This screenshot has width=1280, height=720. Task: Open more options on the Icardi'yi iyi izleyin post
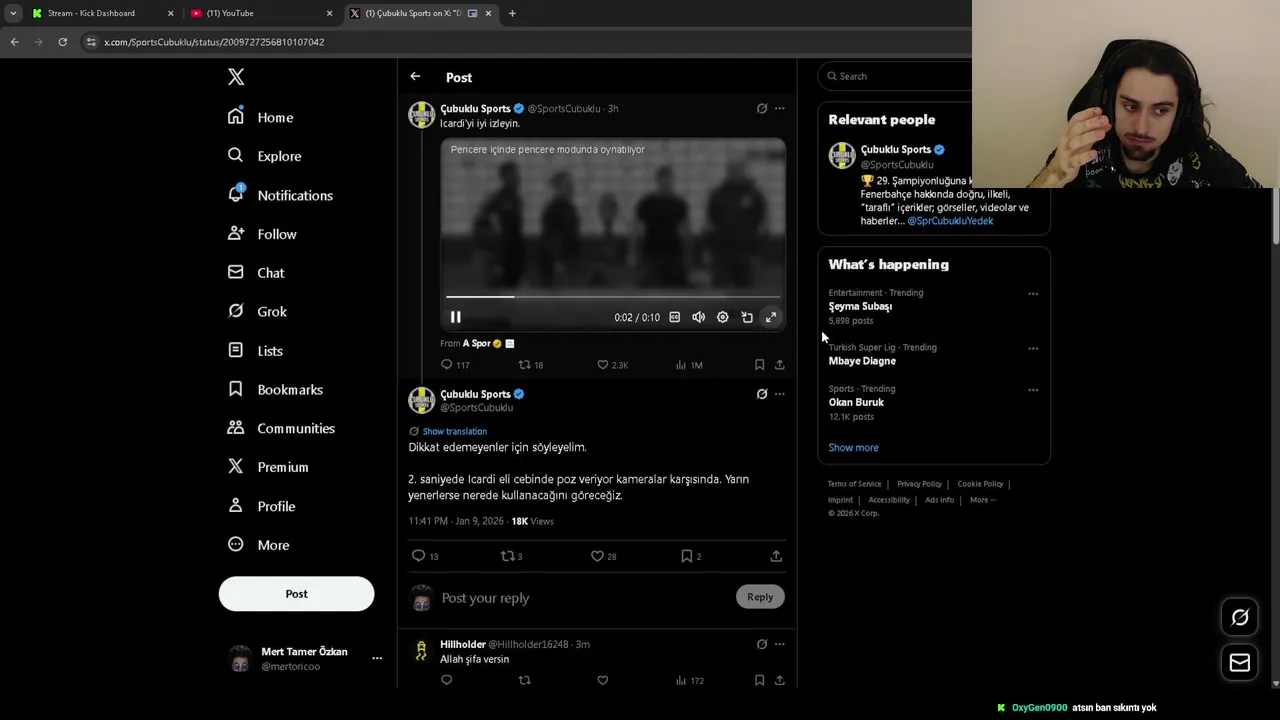point(780,108)
